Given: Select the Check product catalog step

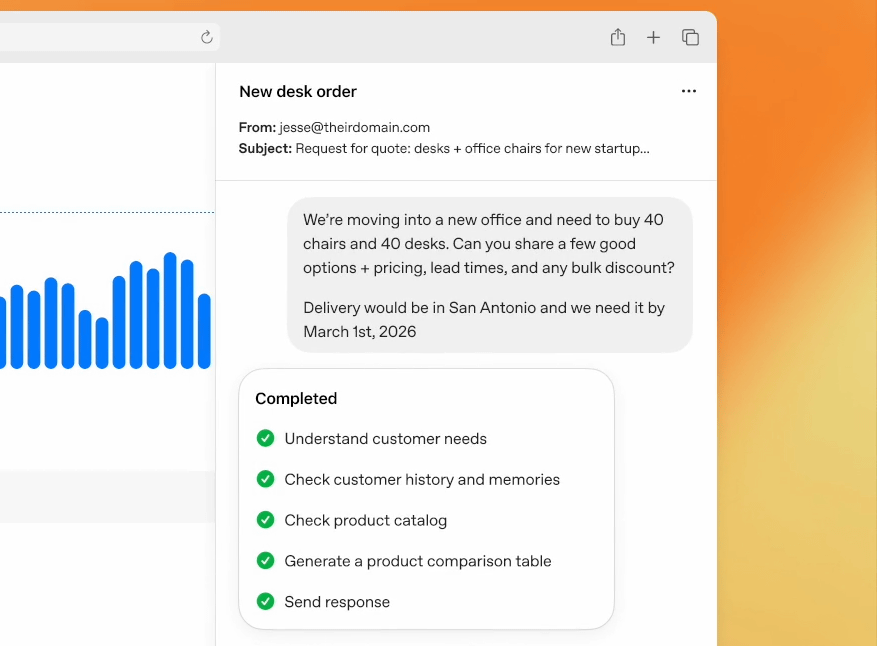Looking at the screenshot, I should tap(365, 520).
